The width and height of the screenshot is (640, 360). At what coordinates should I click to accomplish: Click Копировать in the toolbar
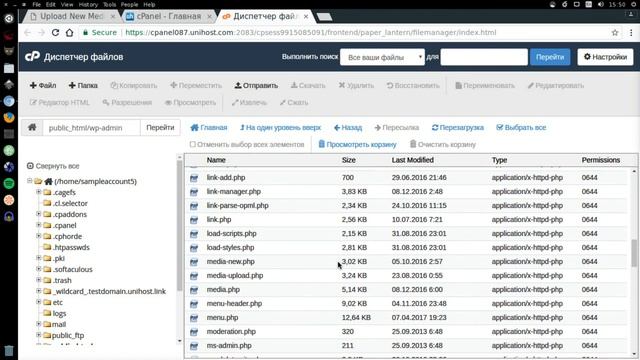click(133, 85)
